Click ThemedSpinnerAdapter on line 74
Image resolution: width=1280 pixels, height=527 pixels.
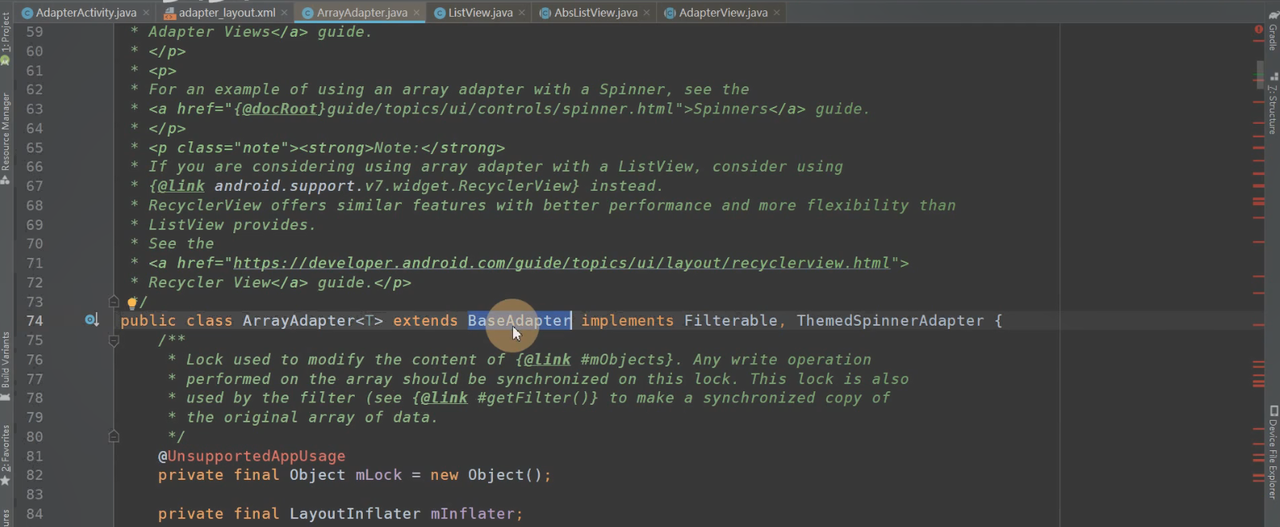(891, 321)
